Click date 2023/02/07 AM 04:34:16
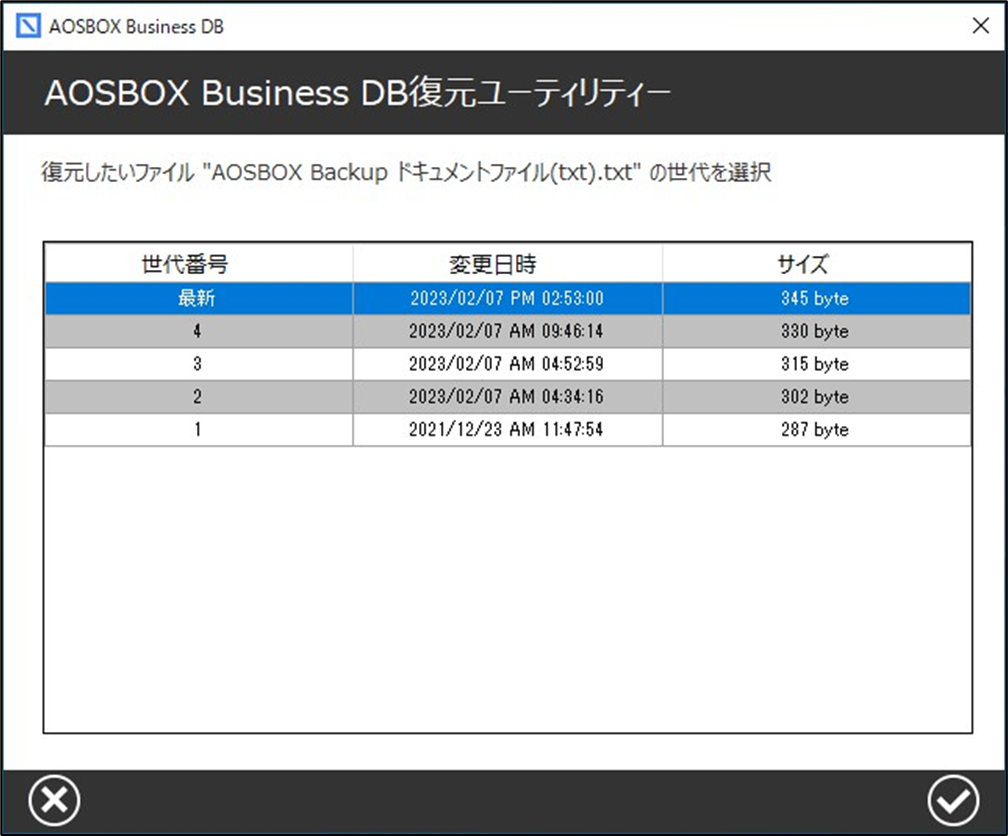Screen dimensions: 1008x836 point(507,397)
